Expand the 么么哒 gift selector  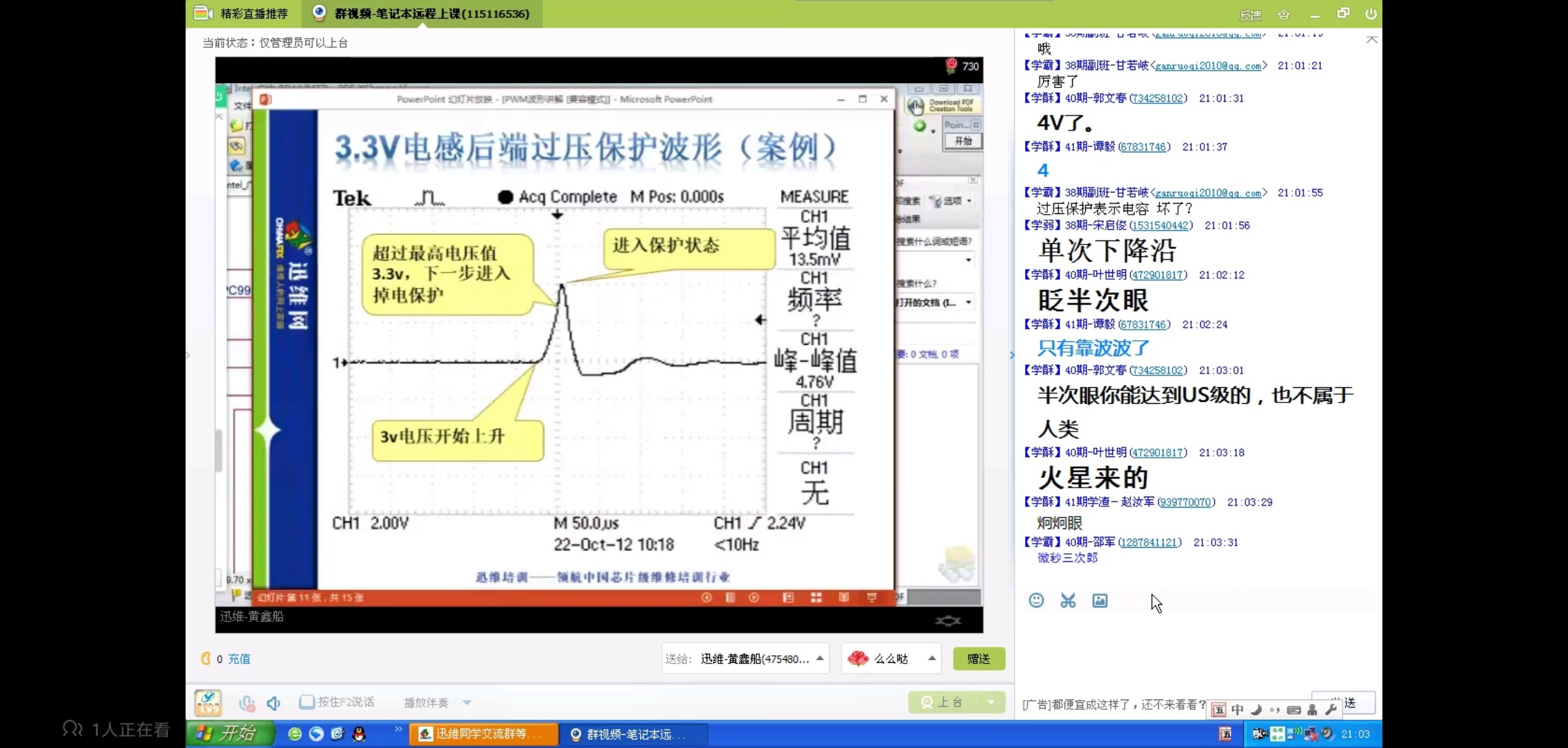pos(932,659)
